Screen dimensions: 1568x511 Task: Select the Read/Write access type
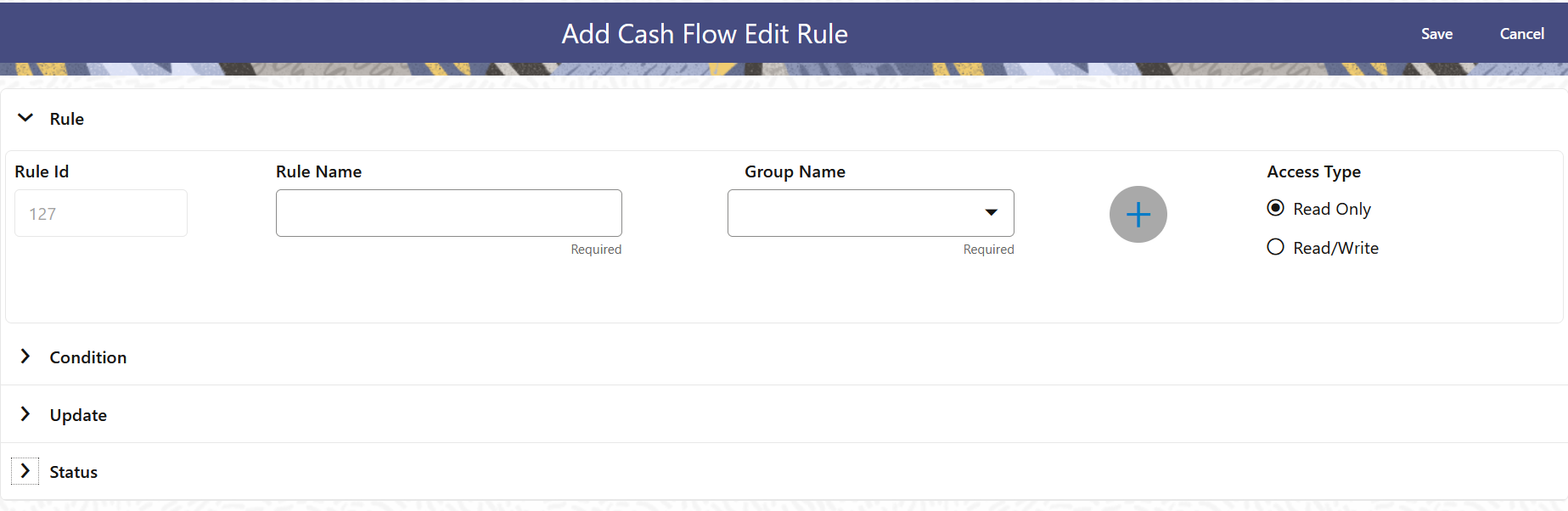(1276, 247)
